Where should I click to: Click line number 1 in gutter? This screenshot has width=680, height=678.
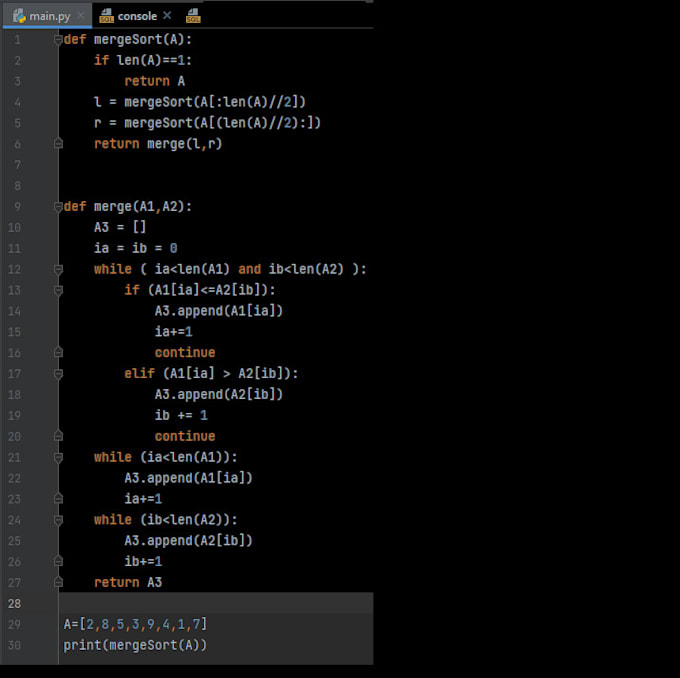coord(17,40)
